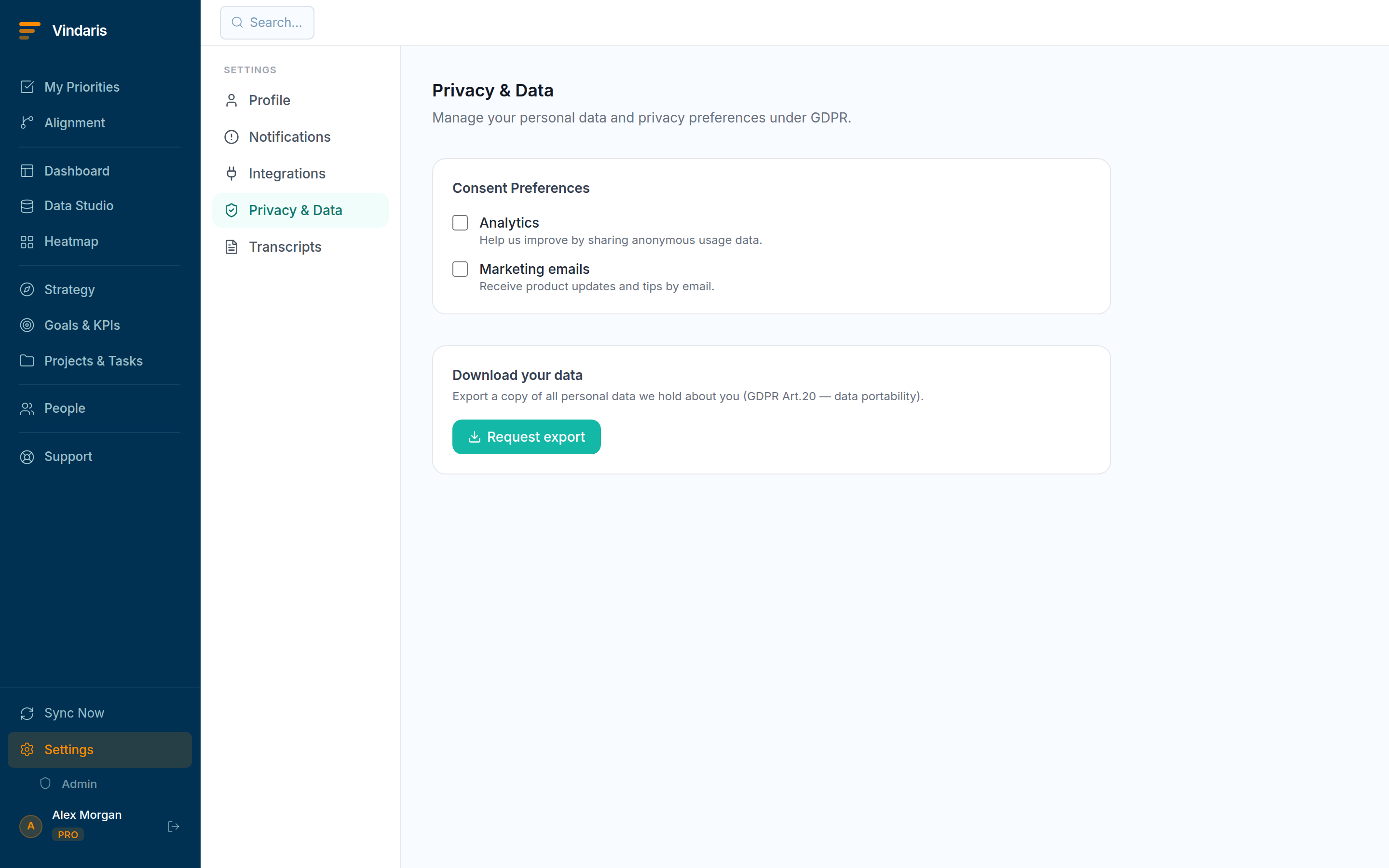Viewport: 1389px width, 868px height.
Task: Open the Integrations settings tab
Action: click(x=300, y=174)
